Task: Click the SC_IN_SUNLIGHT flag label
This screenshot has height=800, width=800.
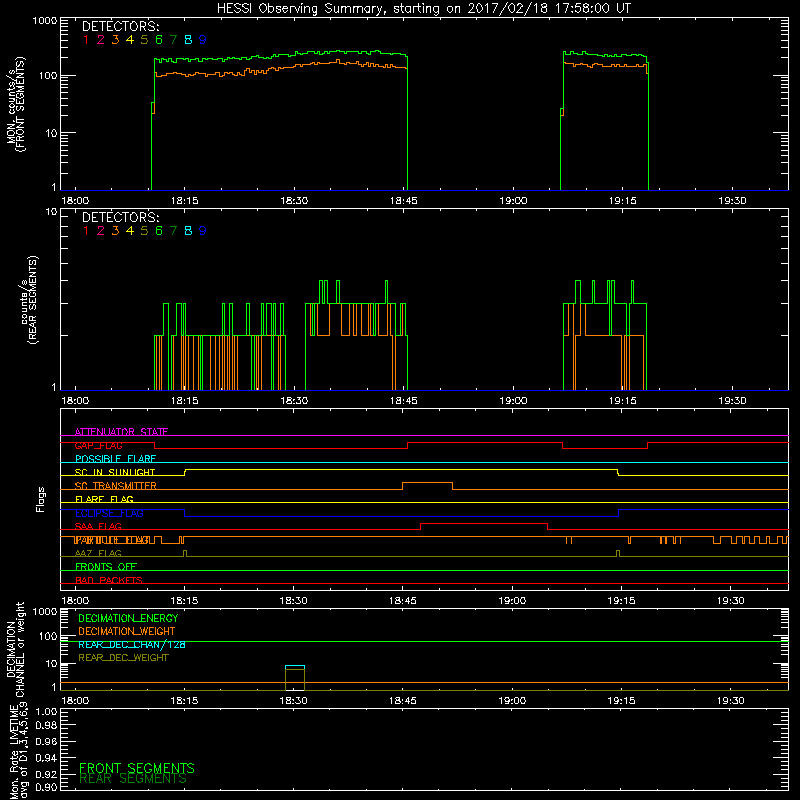Action: pyautogui.click(x=115, y=472)
